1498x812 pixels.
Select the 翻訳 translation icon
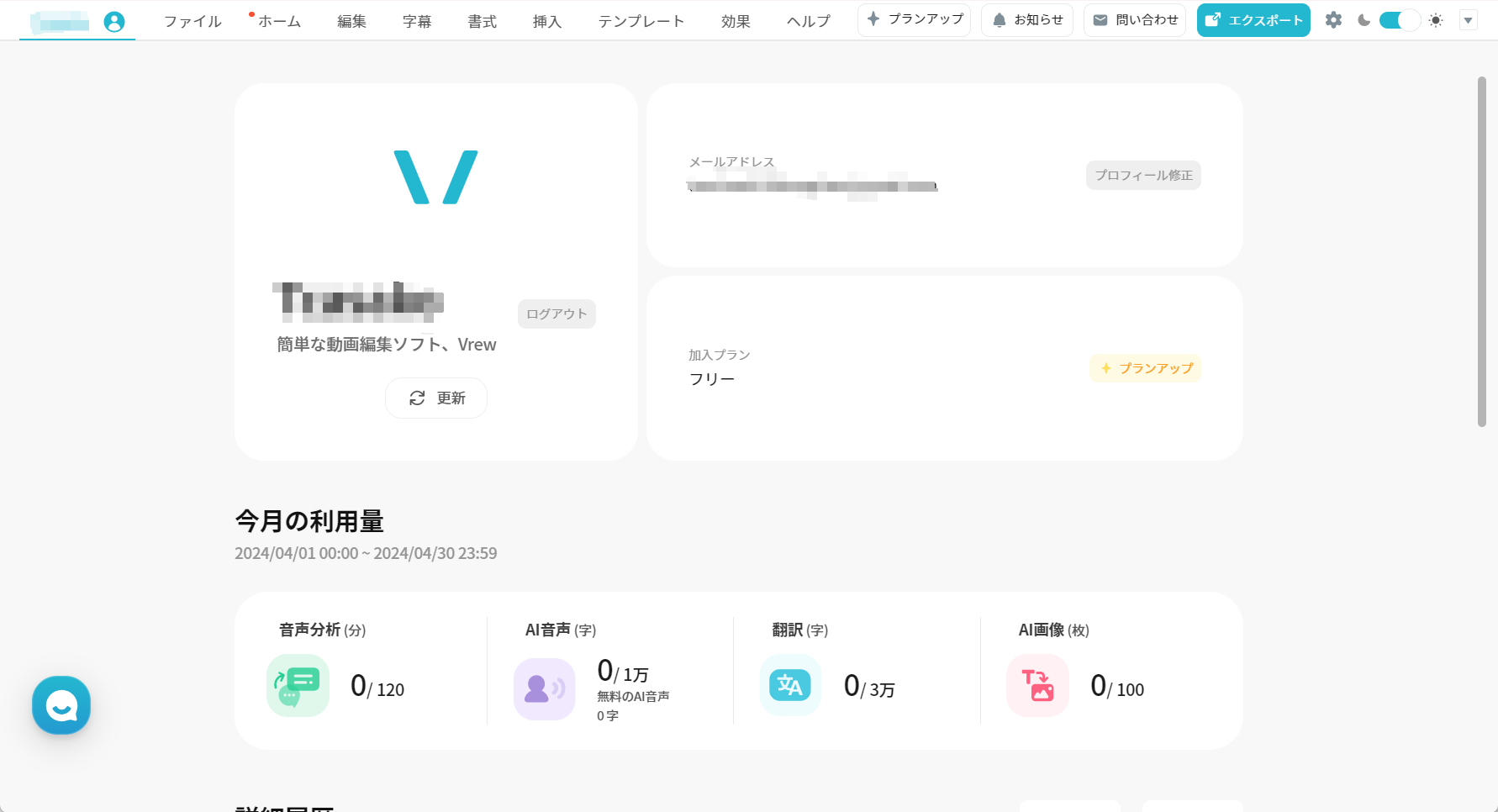(790, 686)
